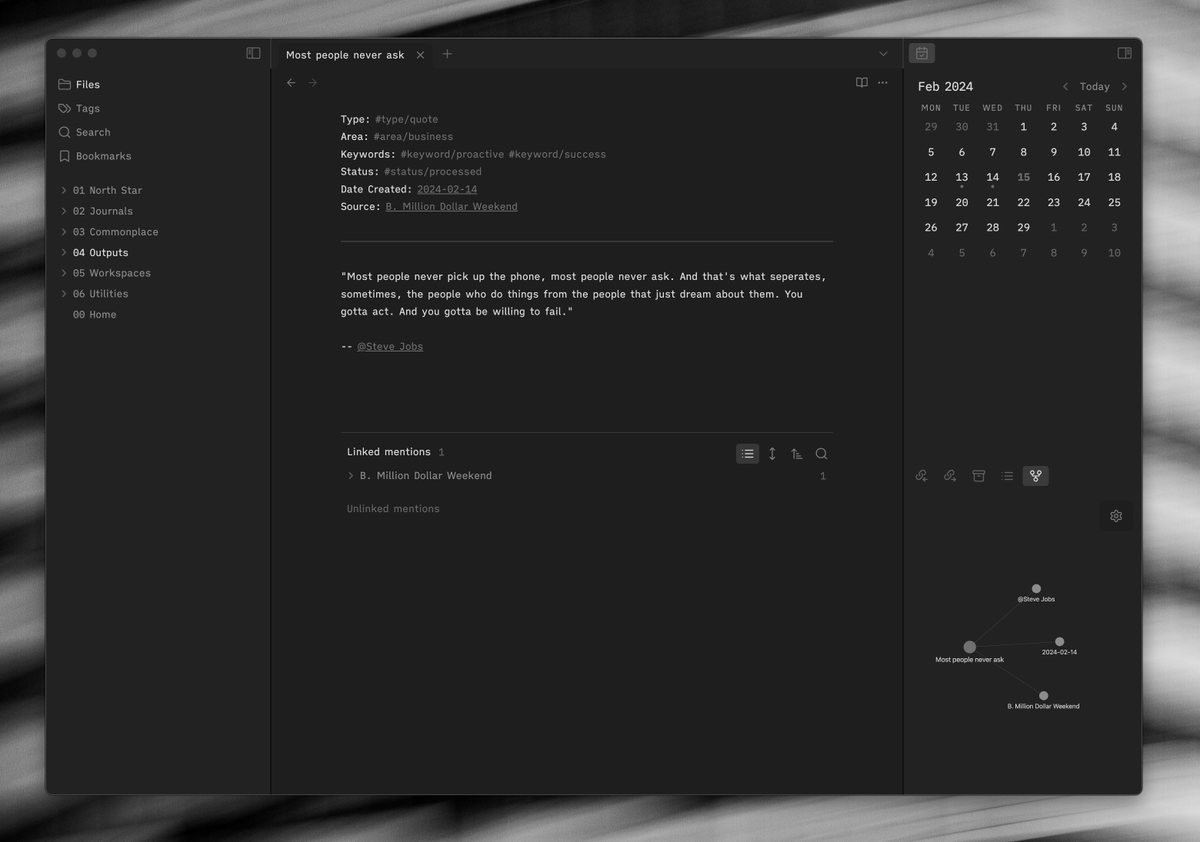
Task: Click the #status/processed tag
Action: click(x=432, y=172)
